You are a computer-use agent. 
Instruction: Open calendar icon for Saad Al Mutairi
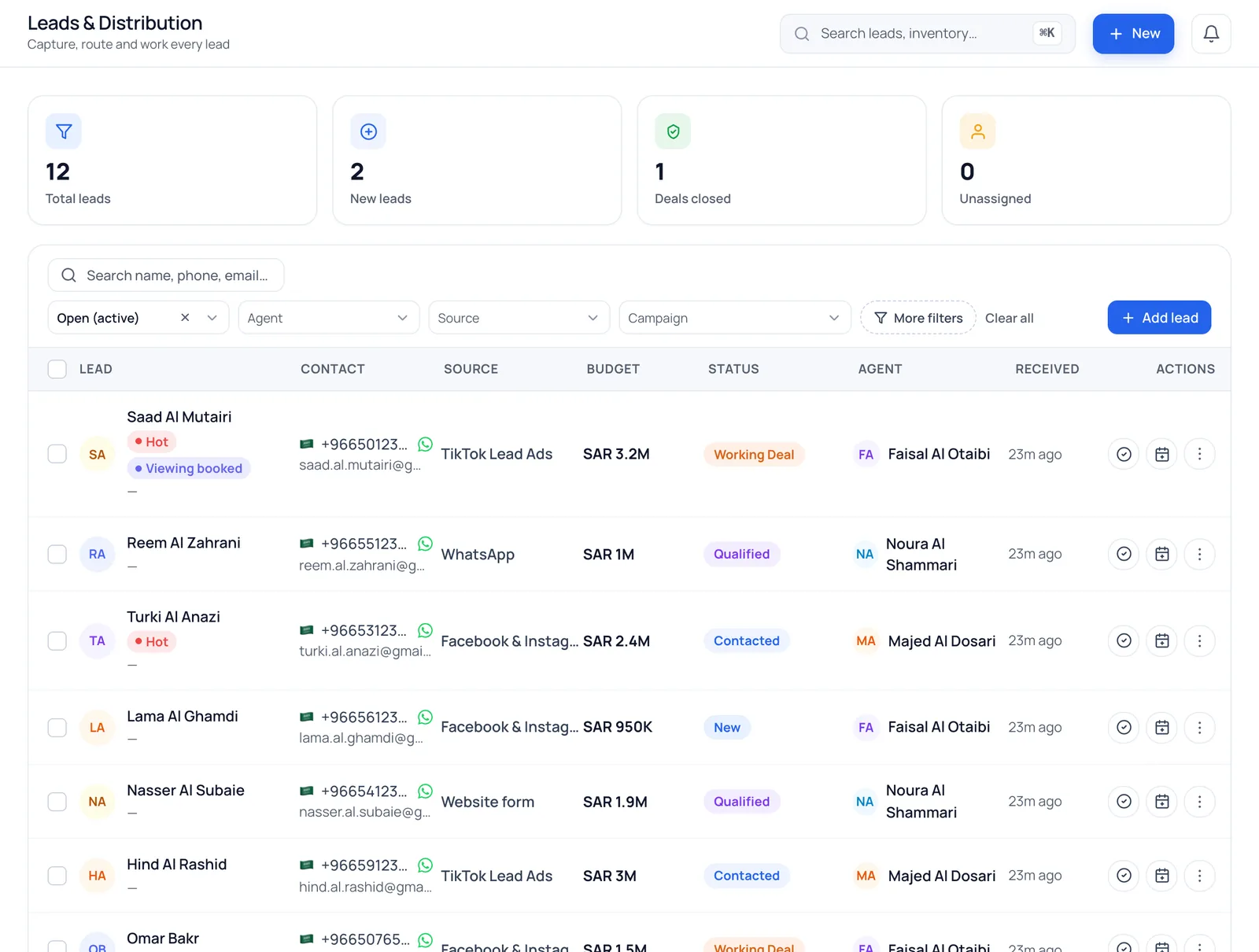click(1161, 454)
